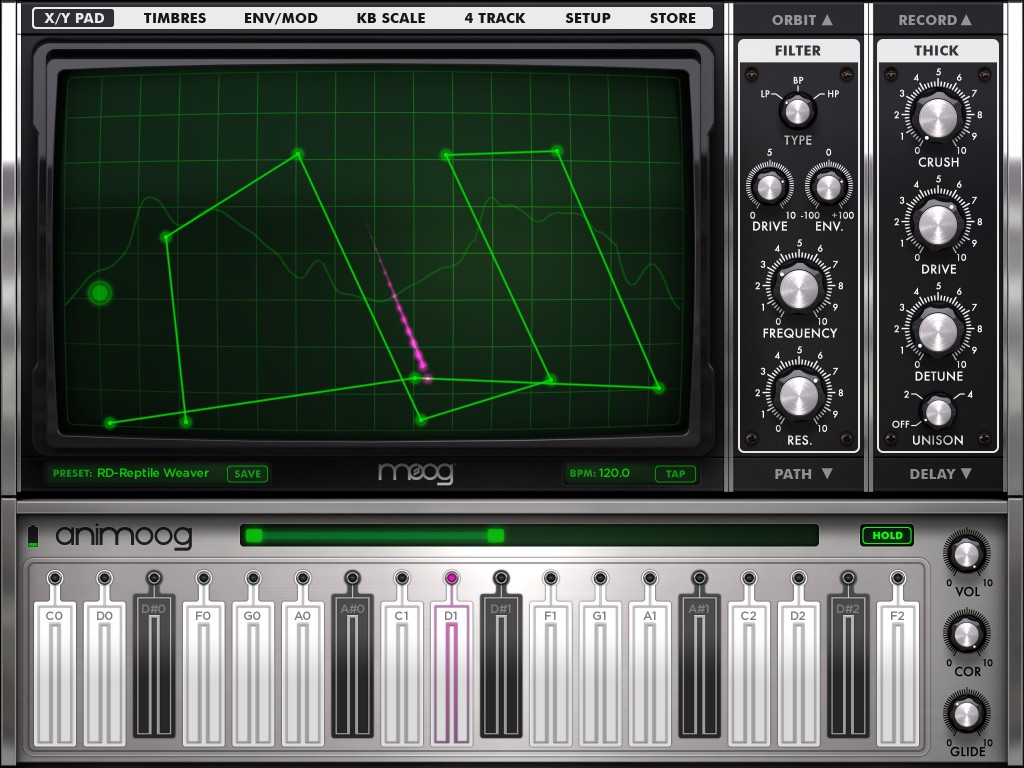Click the SAVE preset button
The height and width of the screenshot is (768, 1024).
coord(248,473)
